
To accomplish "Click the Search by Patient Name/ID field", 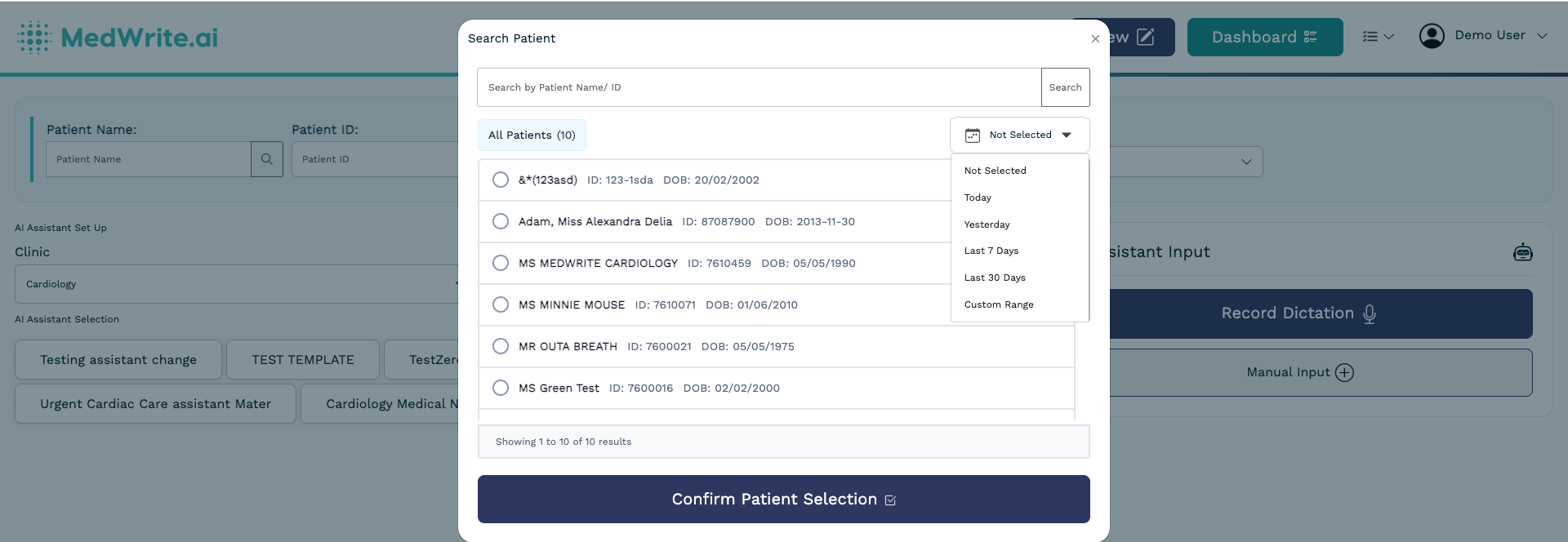I will pyautogui.click(x=759, y=87).
